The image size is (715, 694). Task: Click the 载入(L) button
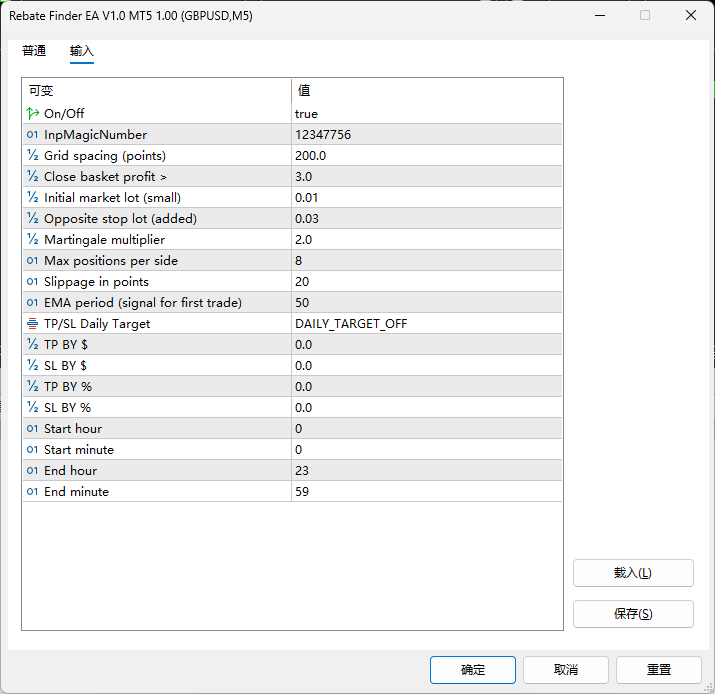point(632,573)
